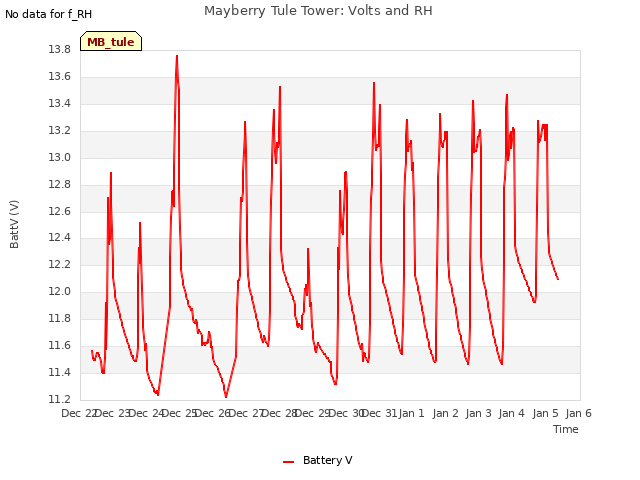Click the Jan 2 x-axis tick label

[x=445, y=413]
